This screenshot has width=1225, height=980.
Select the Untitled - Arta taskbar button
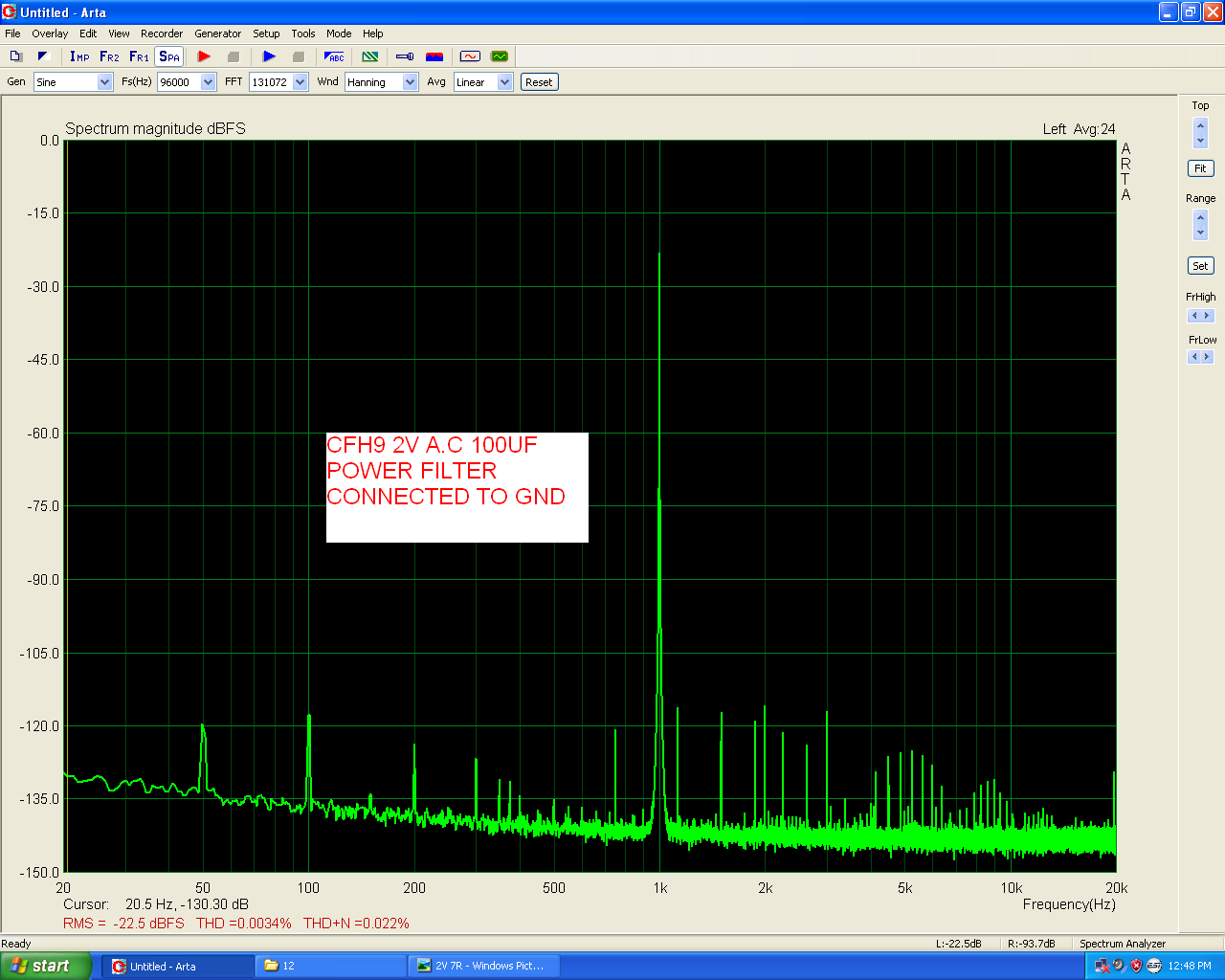point(178,967)
